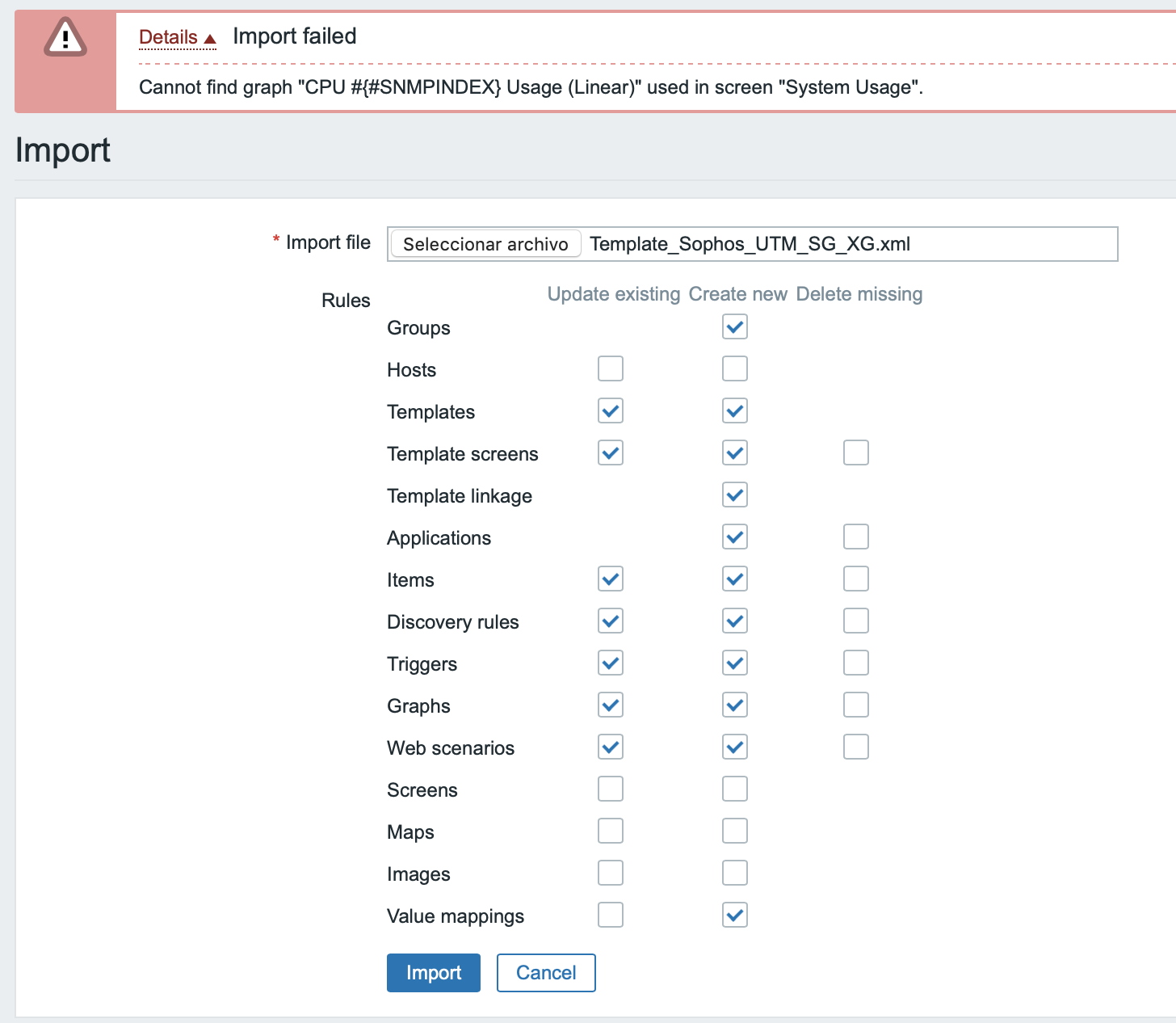Click the Import button

(x=433, y=972)
